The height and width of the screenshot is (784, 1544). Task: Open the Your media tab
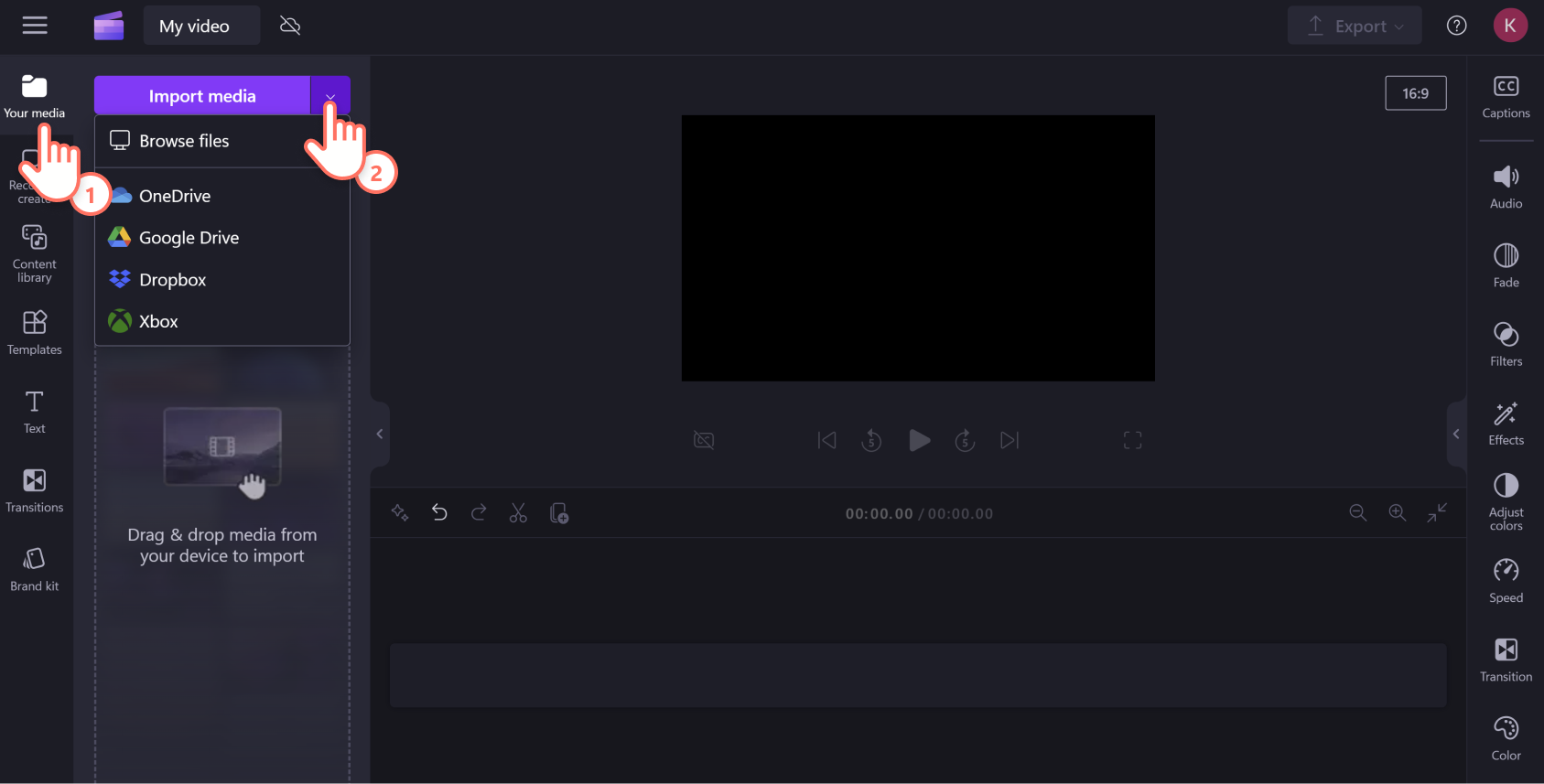pos(35,97)
